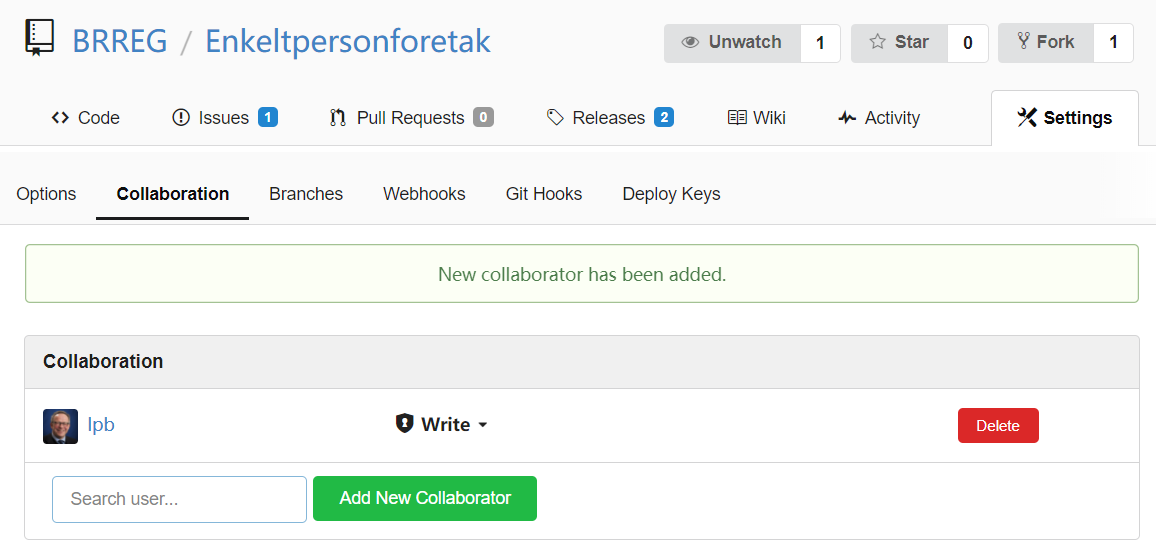The height and width of the screenshot is (558, 1156).
Task: Click the Code tab brackets icon
Action: tap(60, 118)
